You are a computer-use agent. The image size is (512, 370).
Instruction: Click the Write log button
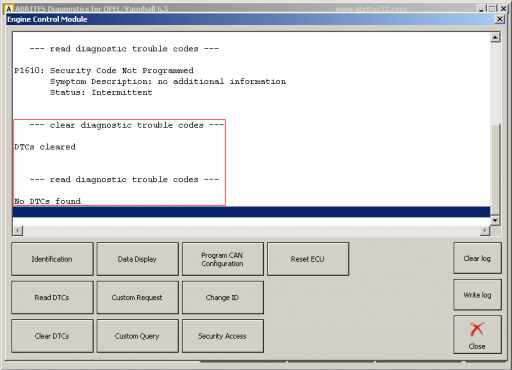[x=477, y=295]
